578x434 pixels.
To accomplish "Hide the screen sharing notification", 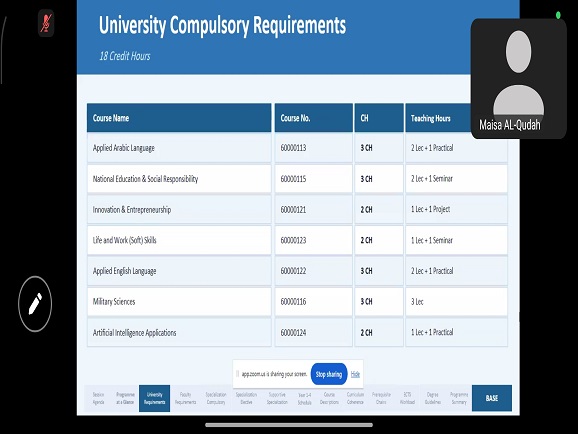I will [x=355, y=374].
